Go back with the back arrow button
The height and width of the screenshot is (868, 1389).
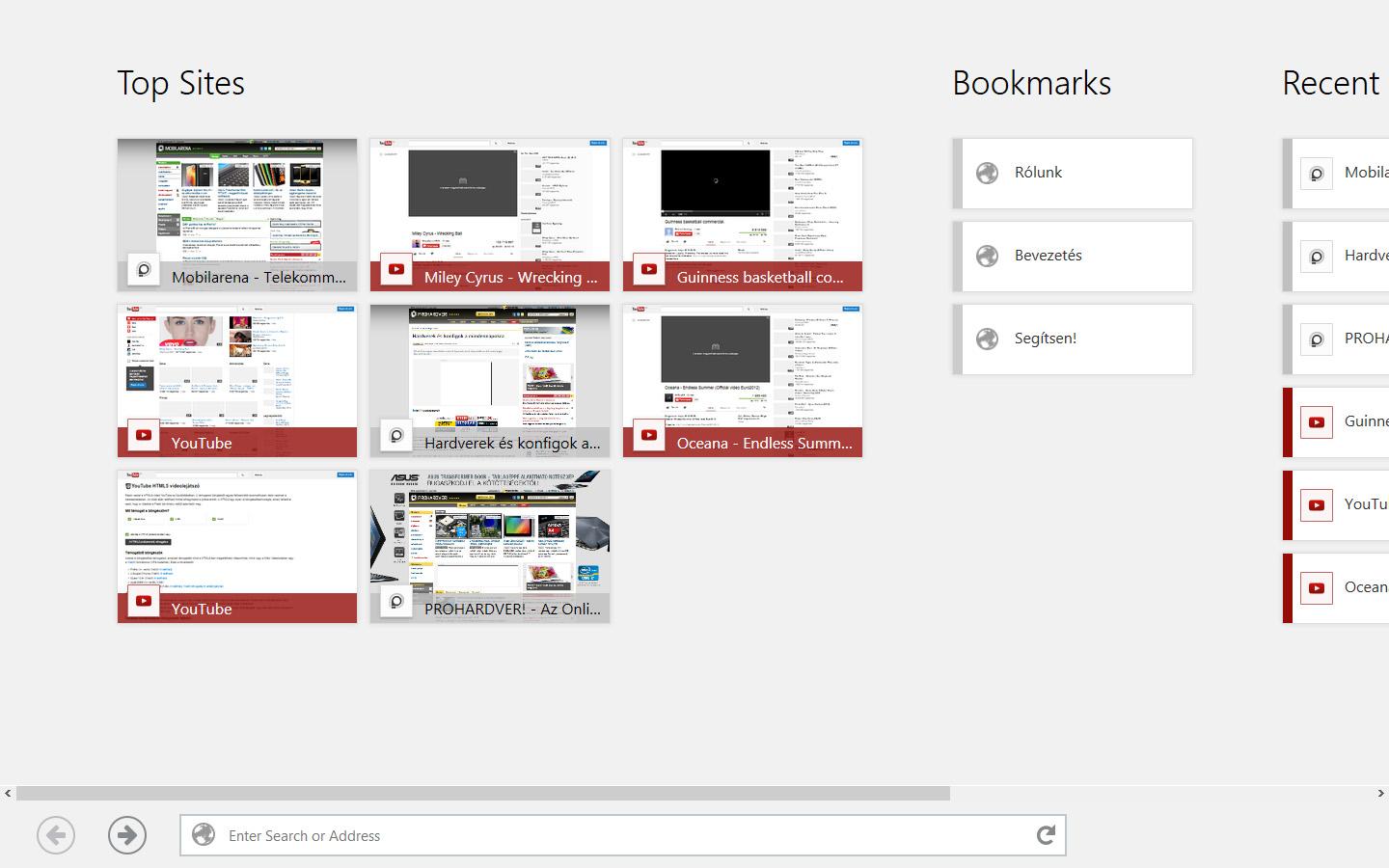[56, 835]
